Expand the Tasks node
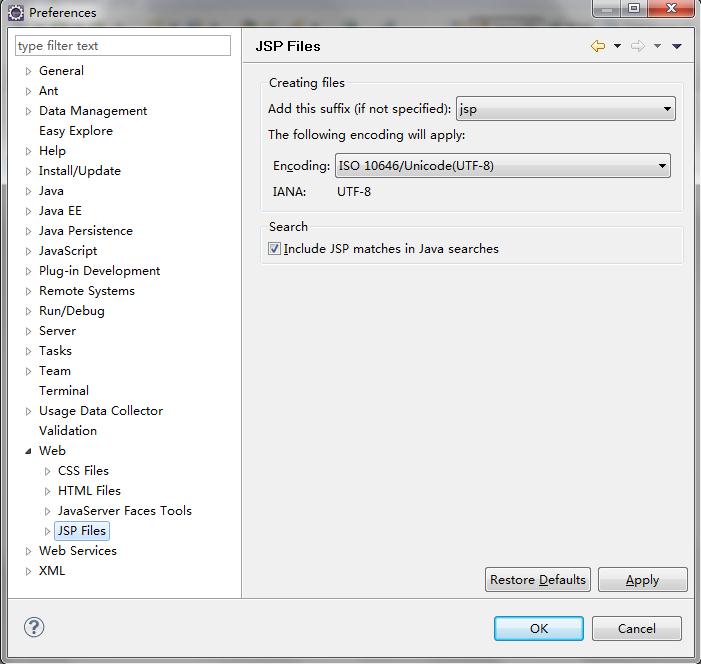The height and width of the screenshot is (664, 701). point(28,351)
